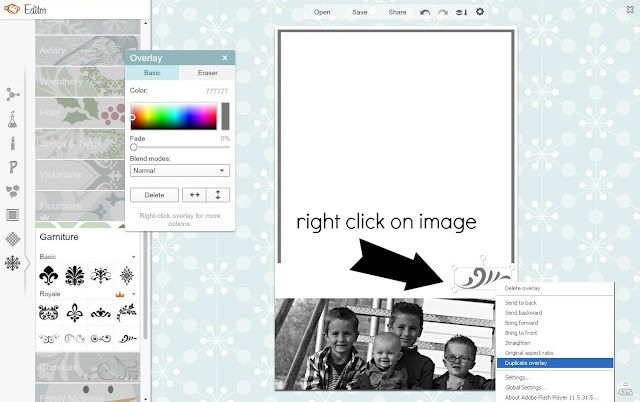Add the second Basic garniture ornament
Viewport: 640px width, 402px height.
[x=75, y=275]
